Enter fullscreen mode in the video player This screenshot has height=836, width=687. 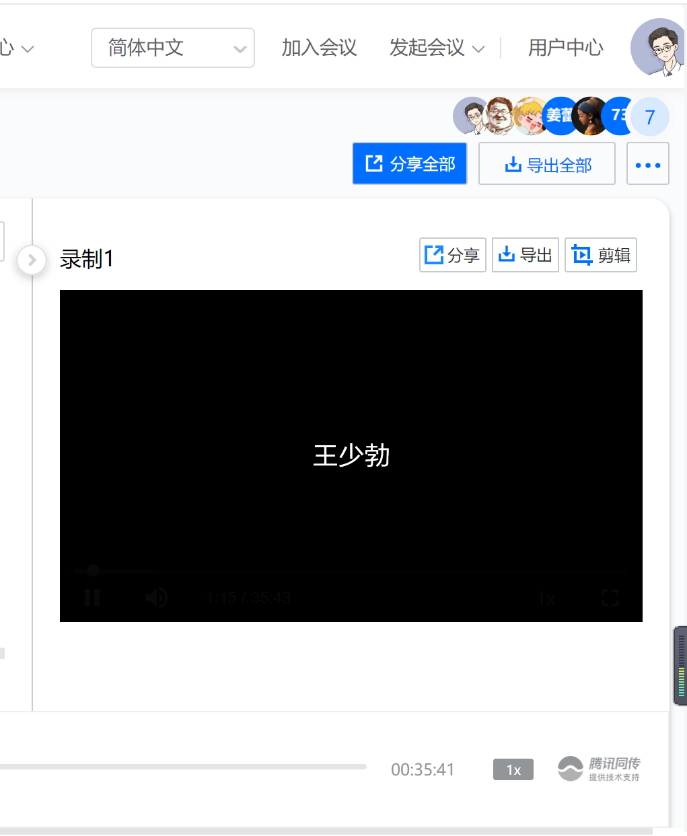610,598
